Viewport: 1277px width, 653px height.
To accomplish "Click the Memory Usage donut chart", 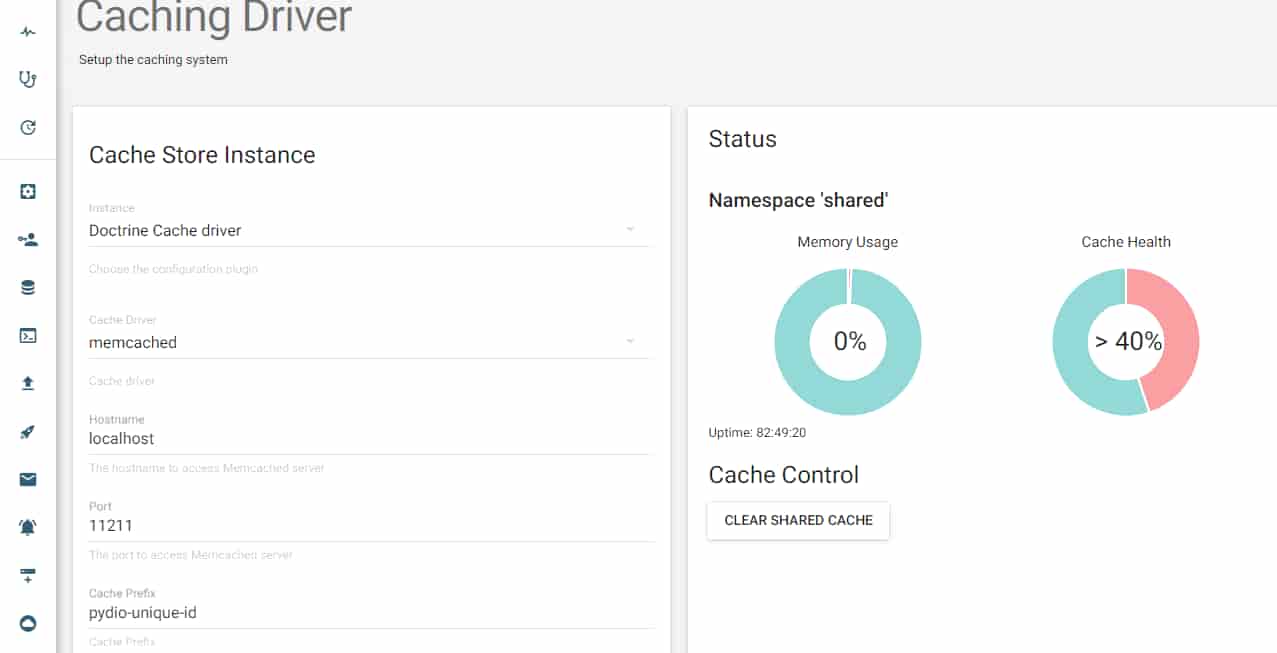I will [x=848, y=341].
